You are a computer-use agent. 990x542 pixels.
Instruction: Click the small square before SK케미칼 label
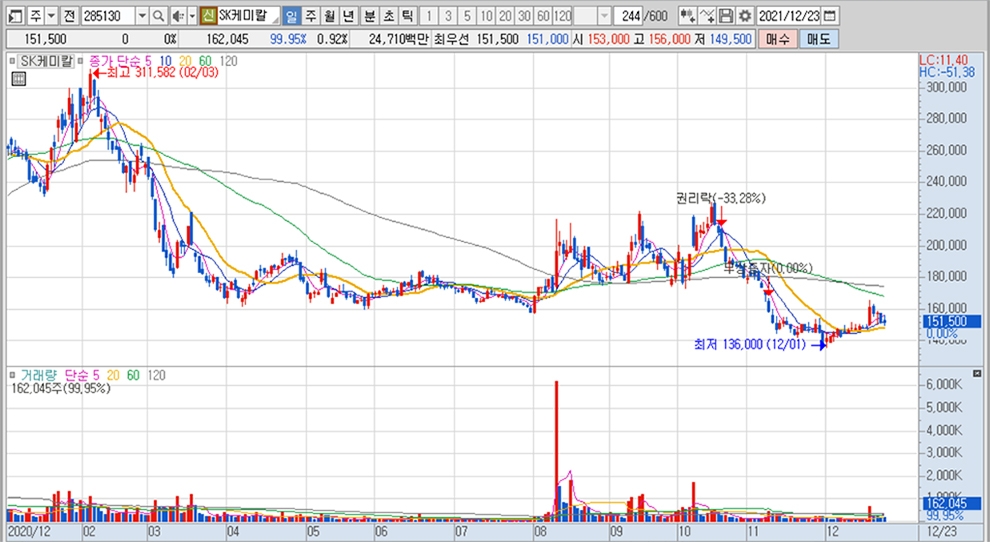pos(12,61)
